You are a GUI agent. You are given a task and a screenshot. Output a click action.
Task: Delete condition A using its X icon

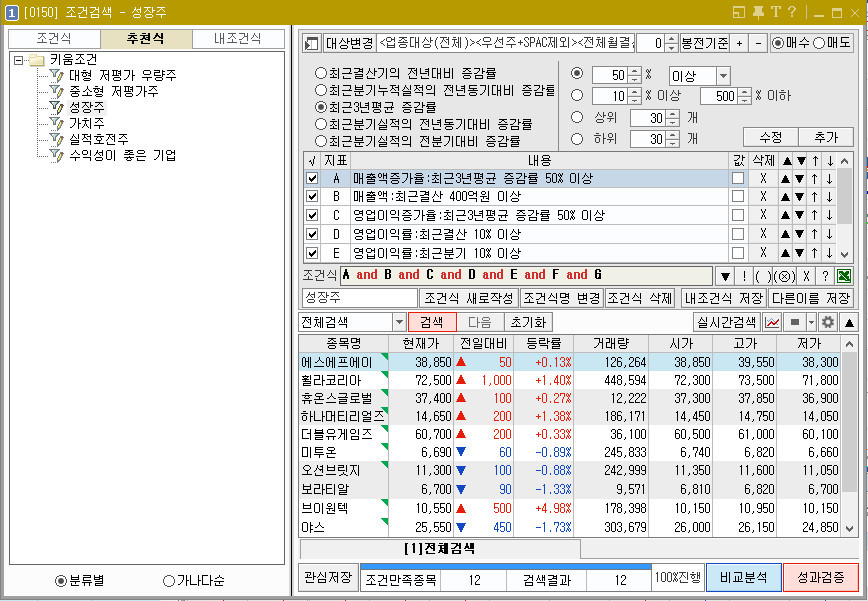click(x=764, y=179)
